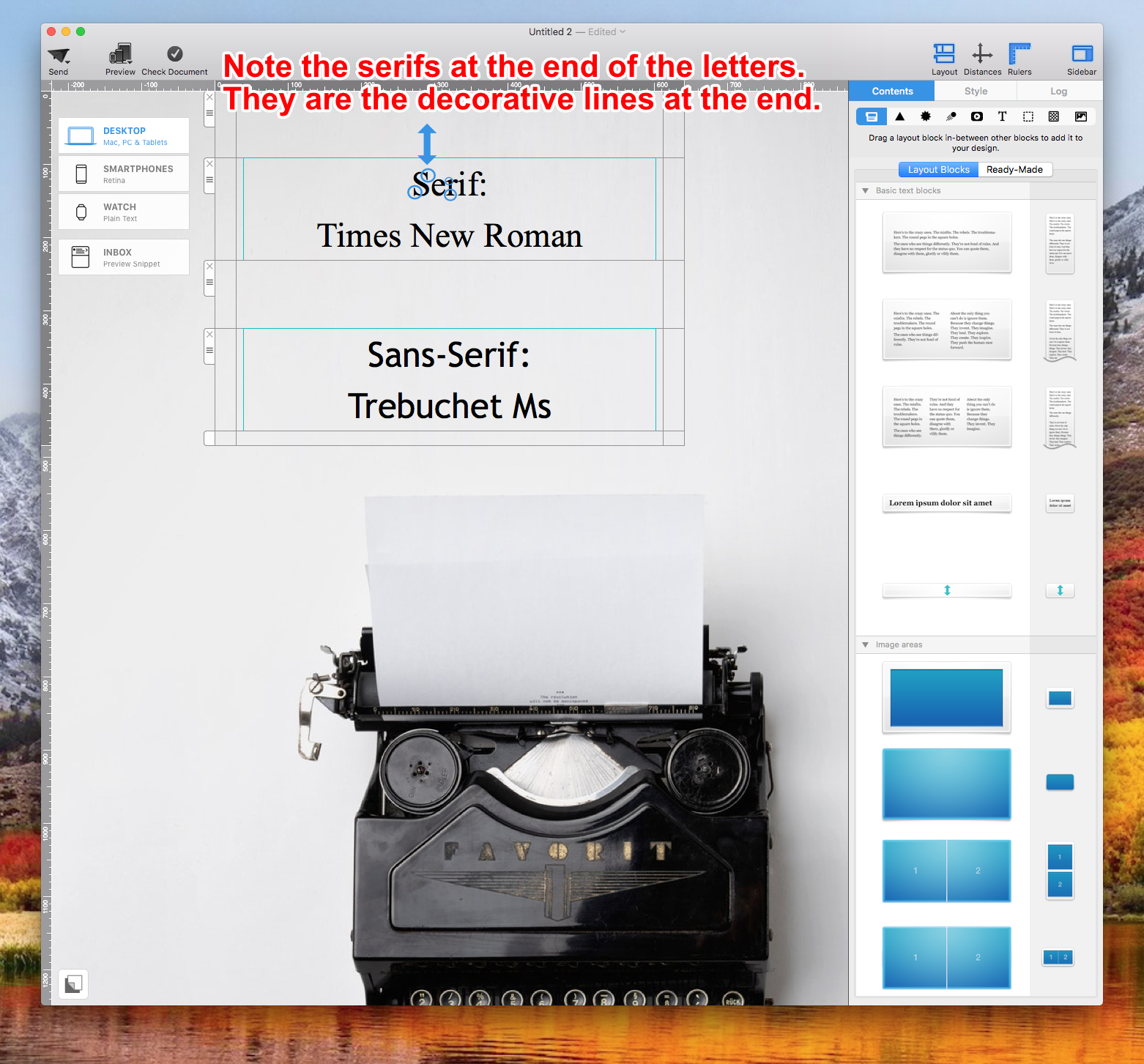Click the Serif block drag handle
1144x1064 pixels.
(x=209, y=180)
